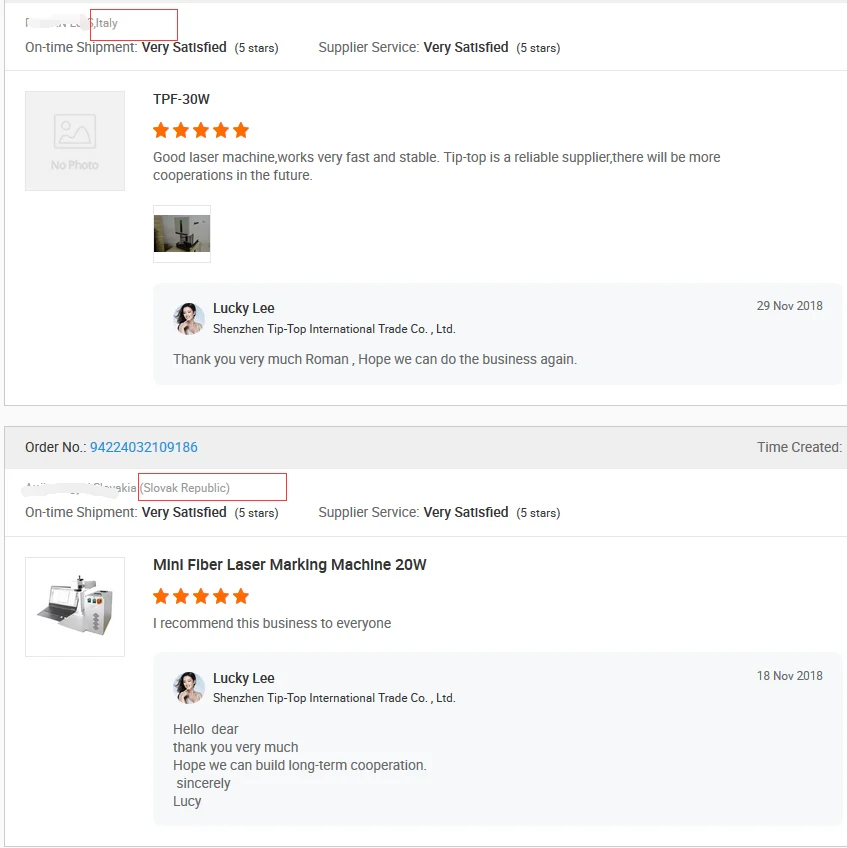Viewport: 847px width, 848px height.
Task: Click the 29 Nov 2018 reply date
Action: coord(789,306)
